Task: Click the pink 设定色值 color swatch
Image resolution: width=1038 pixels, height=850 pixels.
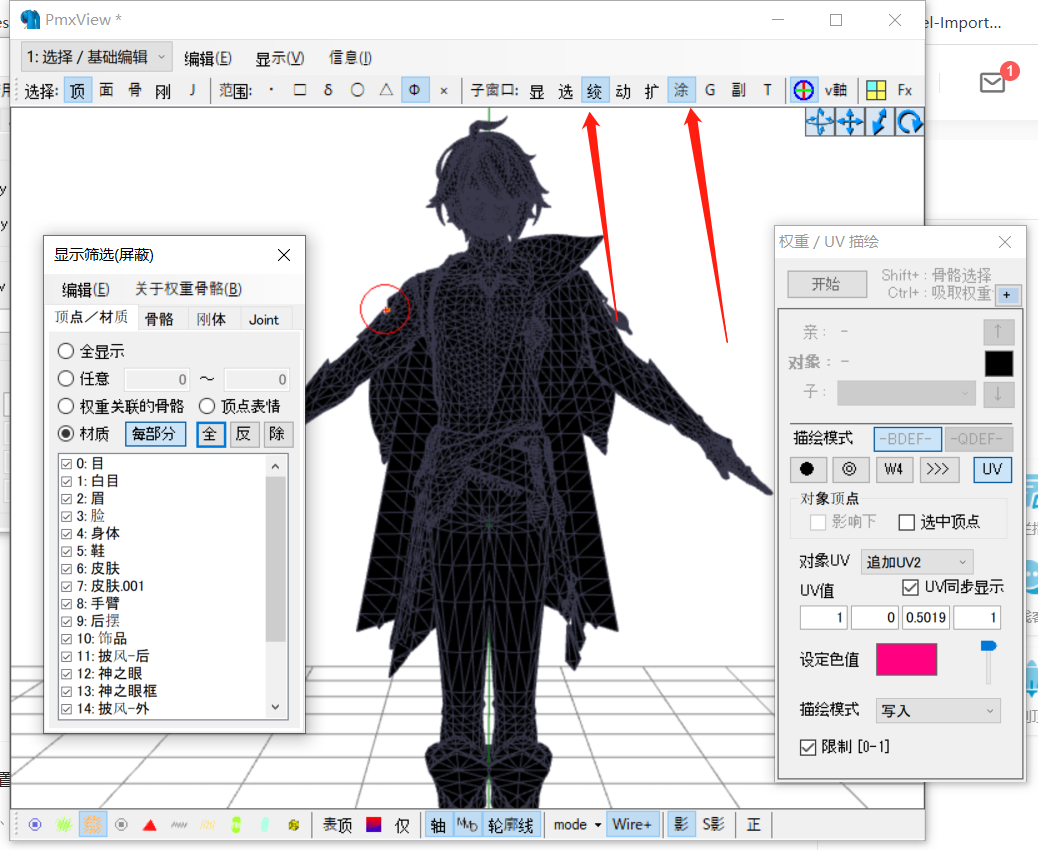Action: (906, 659)
